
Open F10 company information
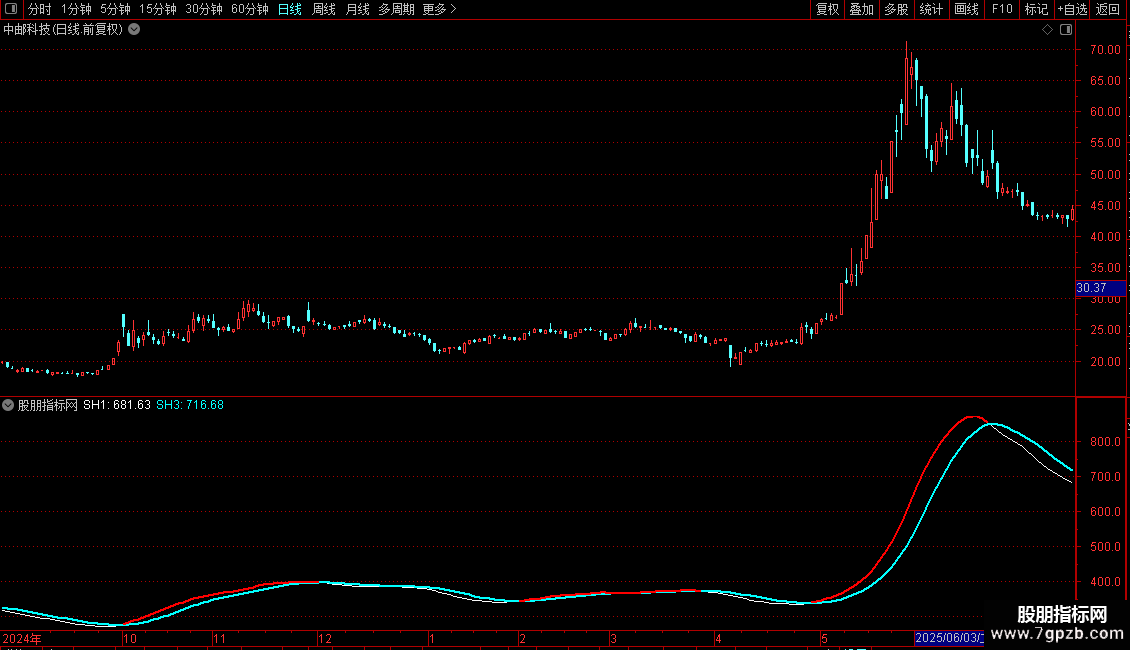pos(1002,9)
